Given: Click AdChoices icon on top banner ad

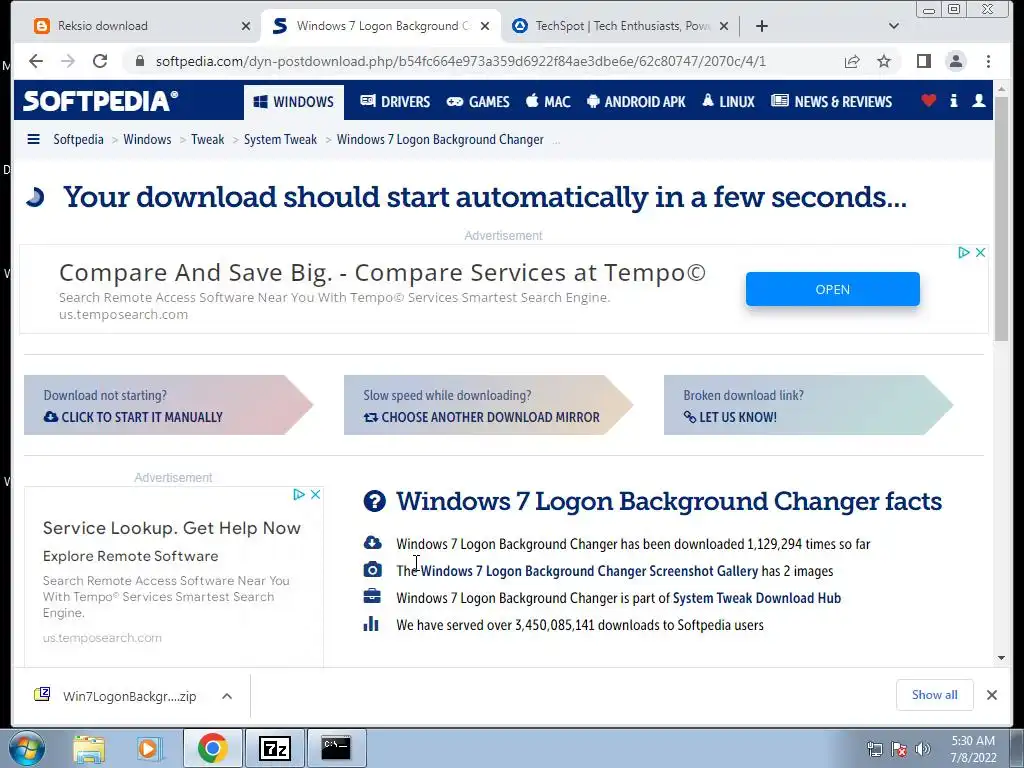Looking at the screenshot, I should [x=963, y=253].
